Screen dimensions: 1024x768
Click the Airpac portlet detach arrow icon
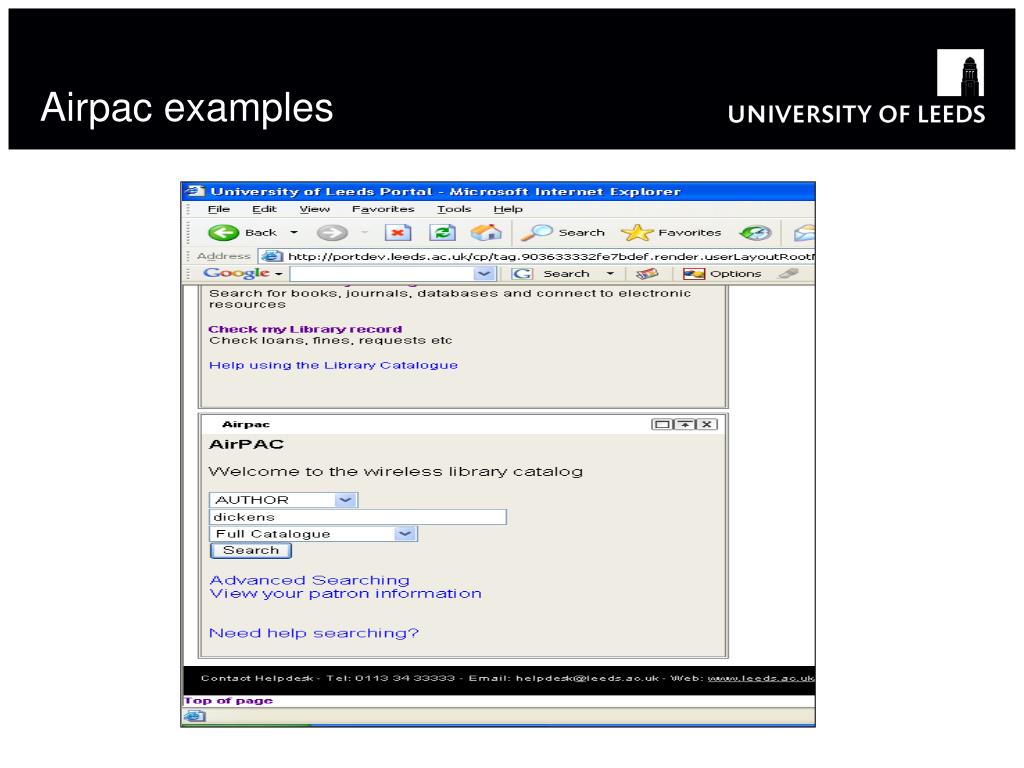pos(684,424)
